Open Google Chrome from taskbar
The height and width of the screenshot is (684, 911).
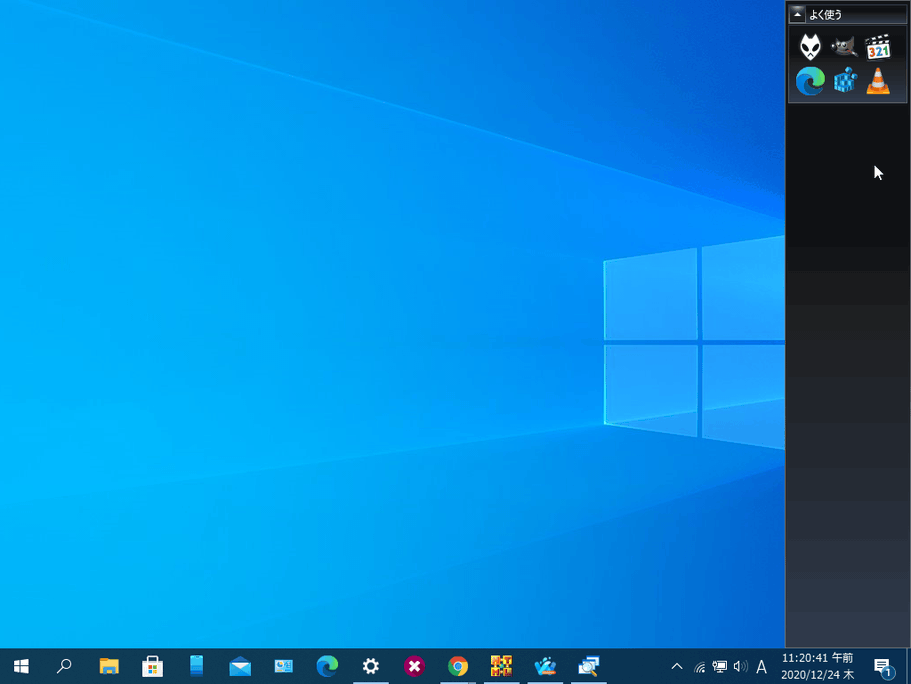pos(458,666)
